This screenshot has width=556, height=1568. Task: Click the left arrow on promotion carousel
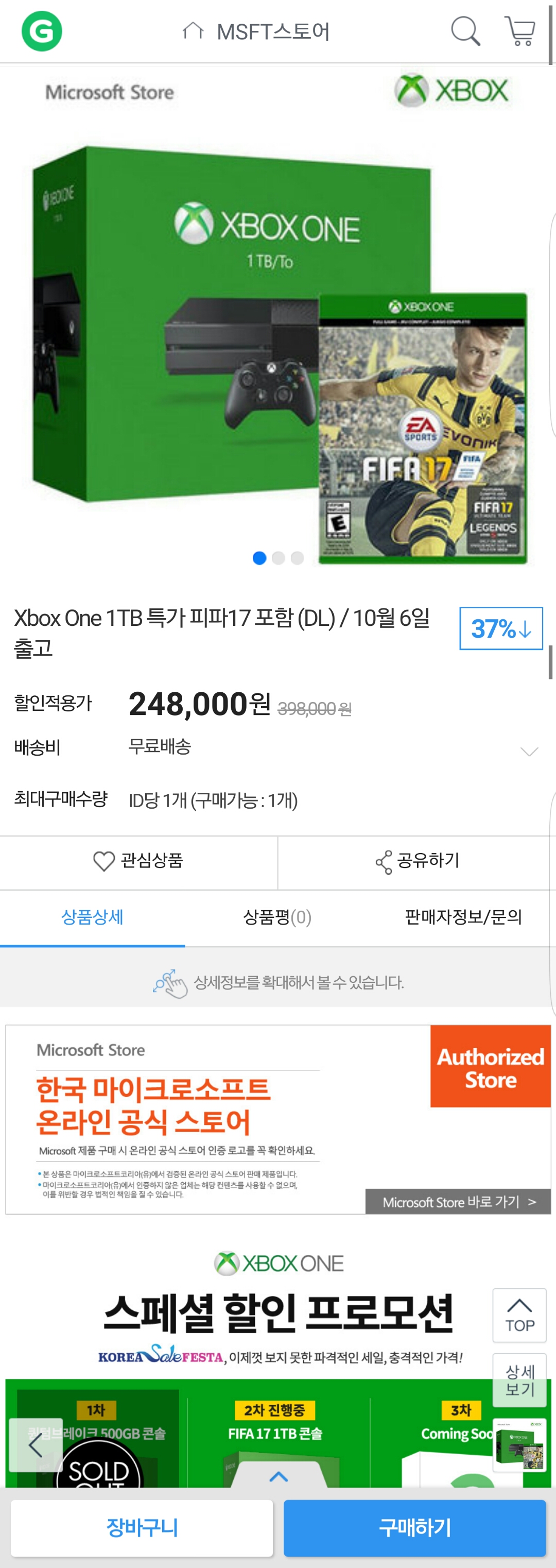(x=36, y=1444)
